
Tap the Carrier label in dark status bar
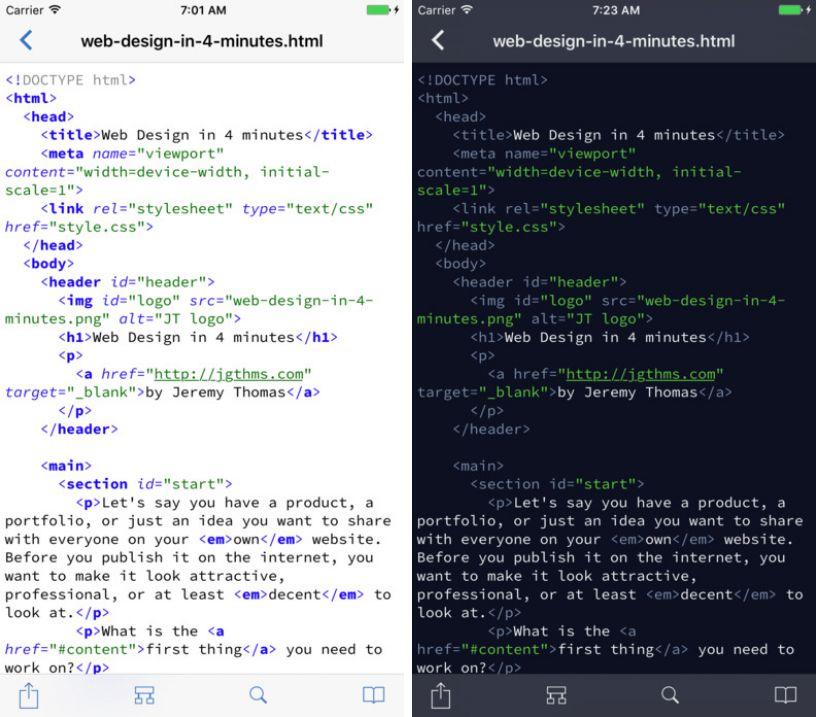coord(437,10)
